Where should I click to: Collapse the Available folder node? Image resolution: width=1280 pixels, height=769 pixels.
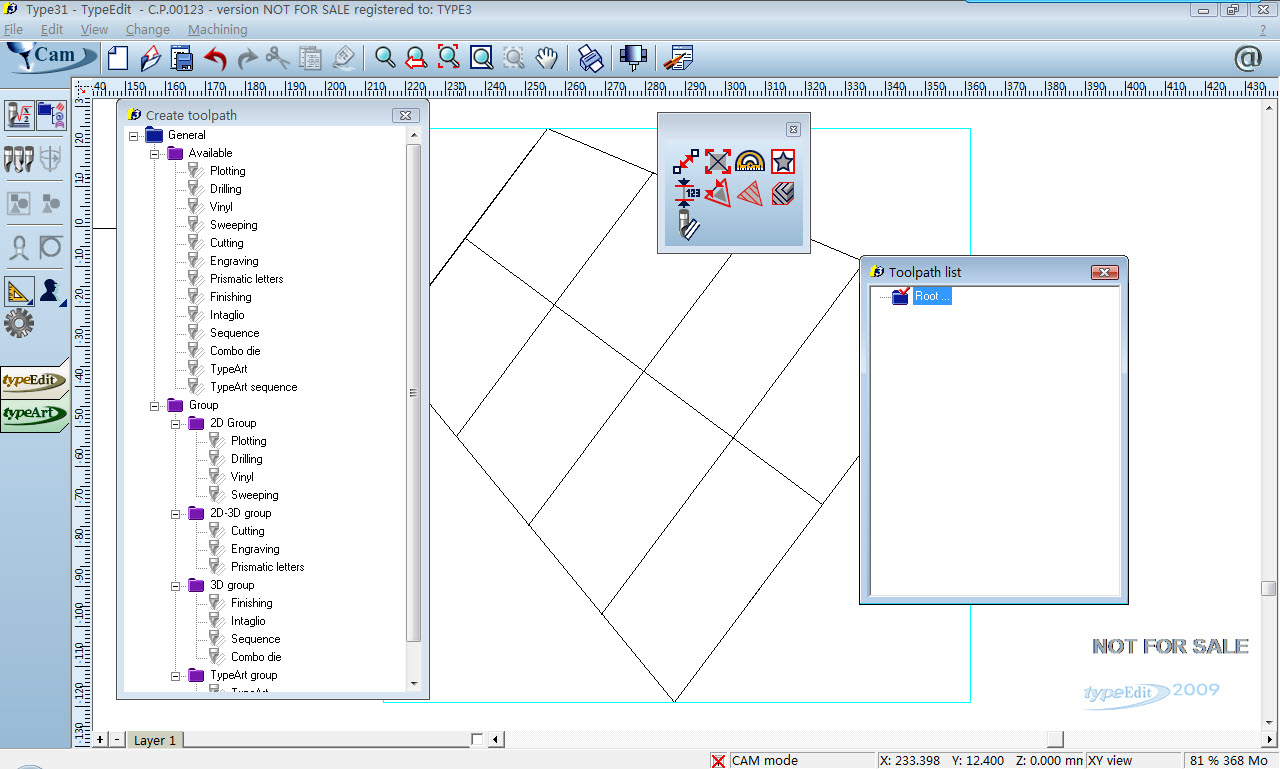tap(154, 153)
